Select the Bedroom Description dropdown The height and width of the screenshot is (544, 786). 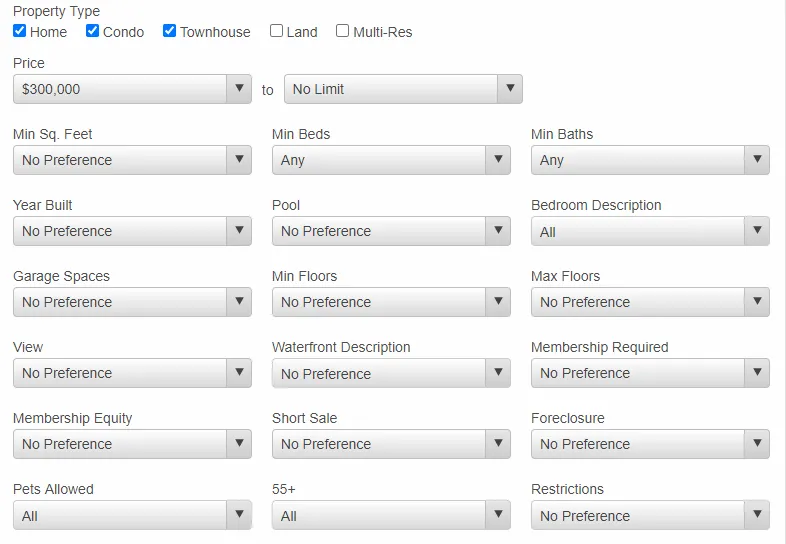pos(650,231)
